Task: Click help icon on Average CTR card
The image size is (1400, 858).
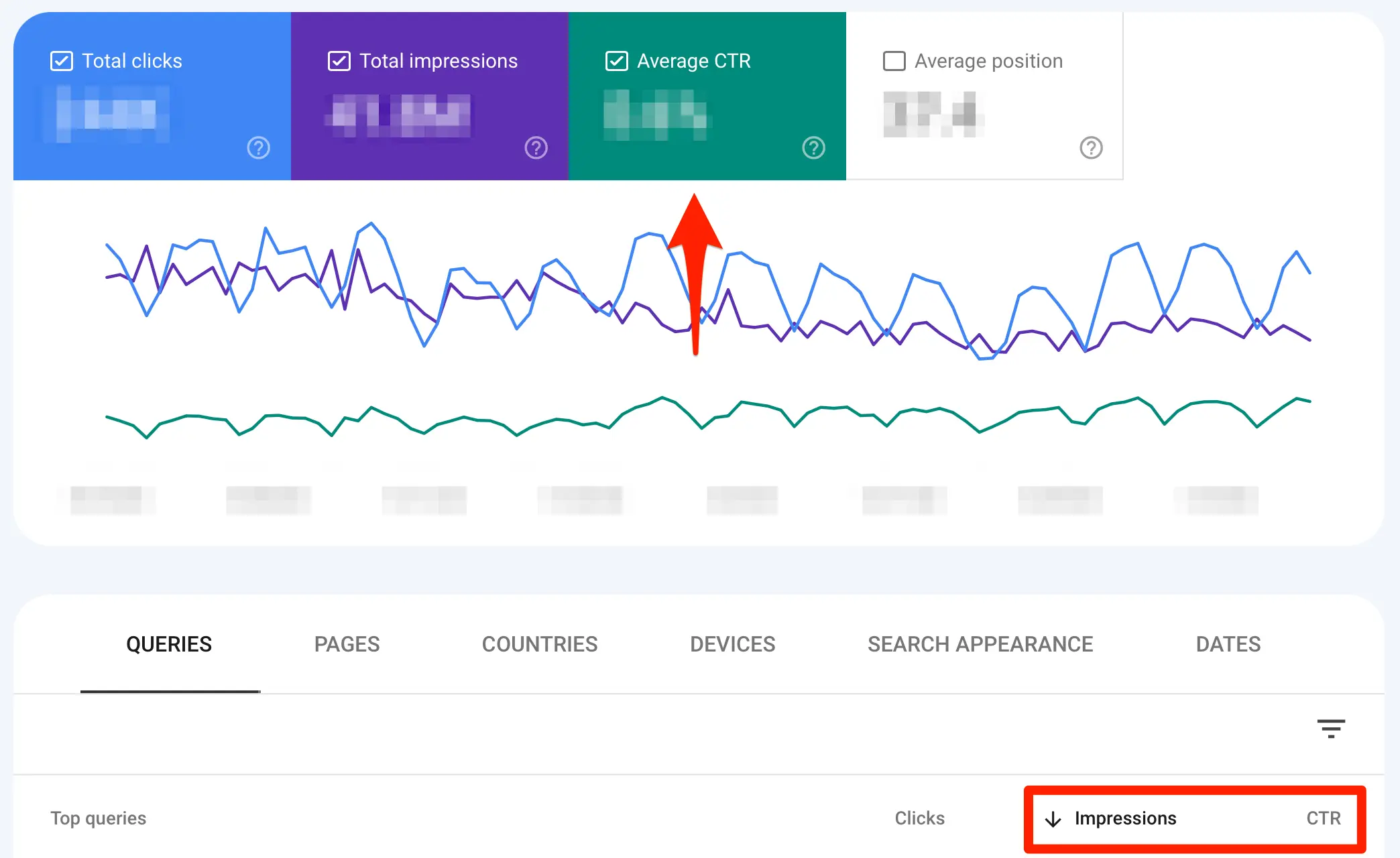Action: pos(813,147)
